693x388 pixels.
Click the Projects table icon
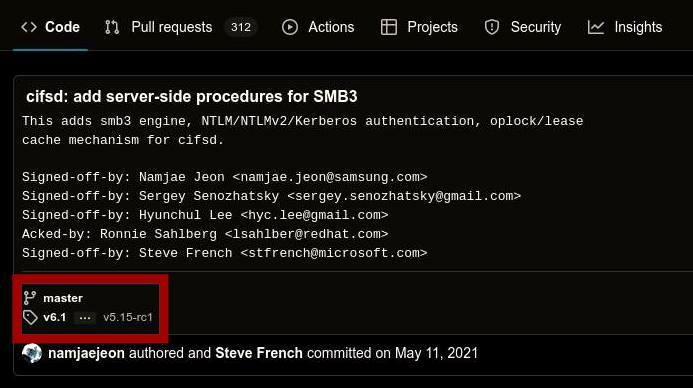(389, 27)
